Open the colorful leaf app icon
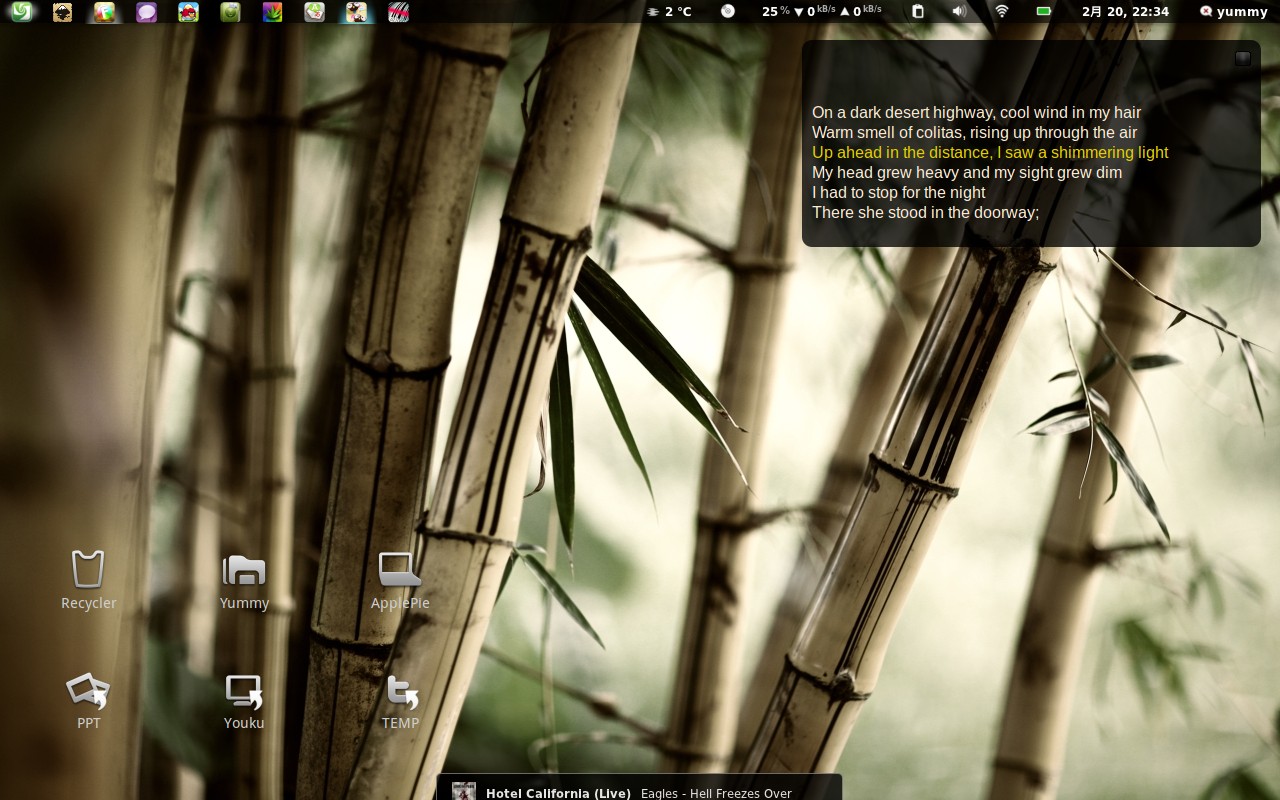The image size is (1280, 800). 272,12
